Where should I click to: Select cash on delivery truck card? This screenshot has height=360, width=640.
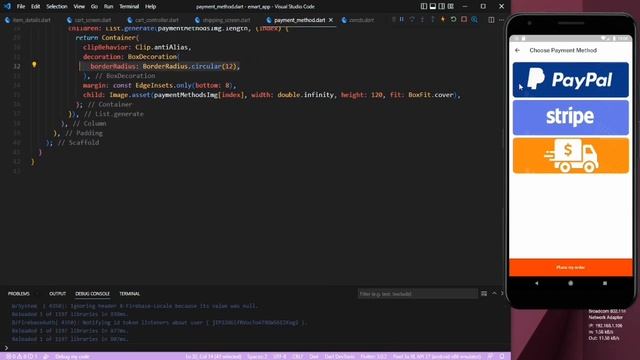tap(571, 156)
